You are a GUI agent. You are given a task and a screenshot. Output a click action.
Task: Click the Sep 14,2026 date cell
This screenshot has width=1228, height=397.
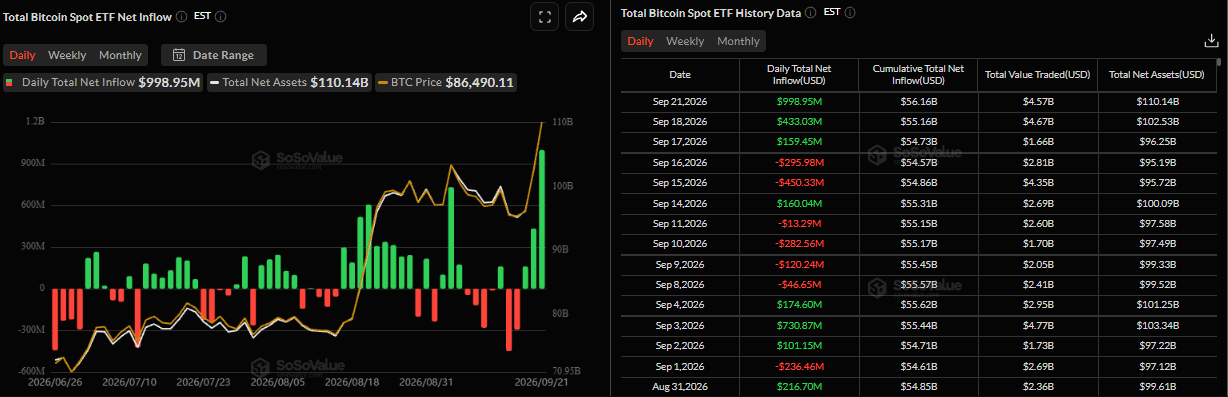(x=680, y=203)
